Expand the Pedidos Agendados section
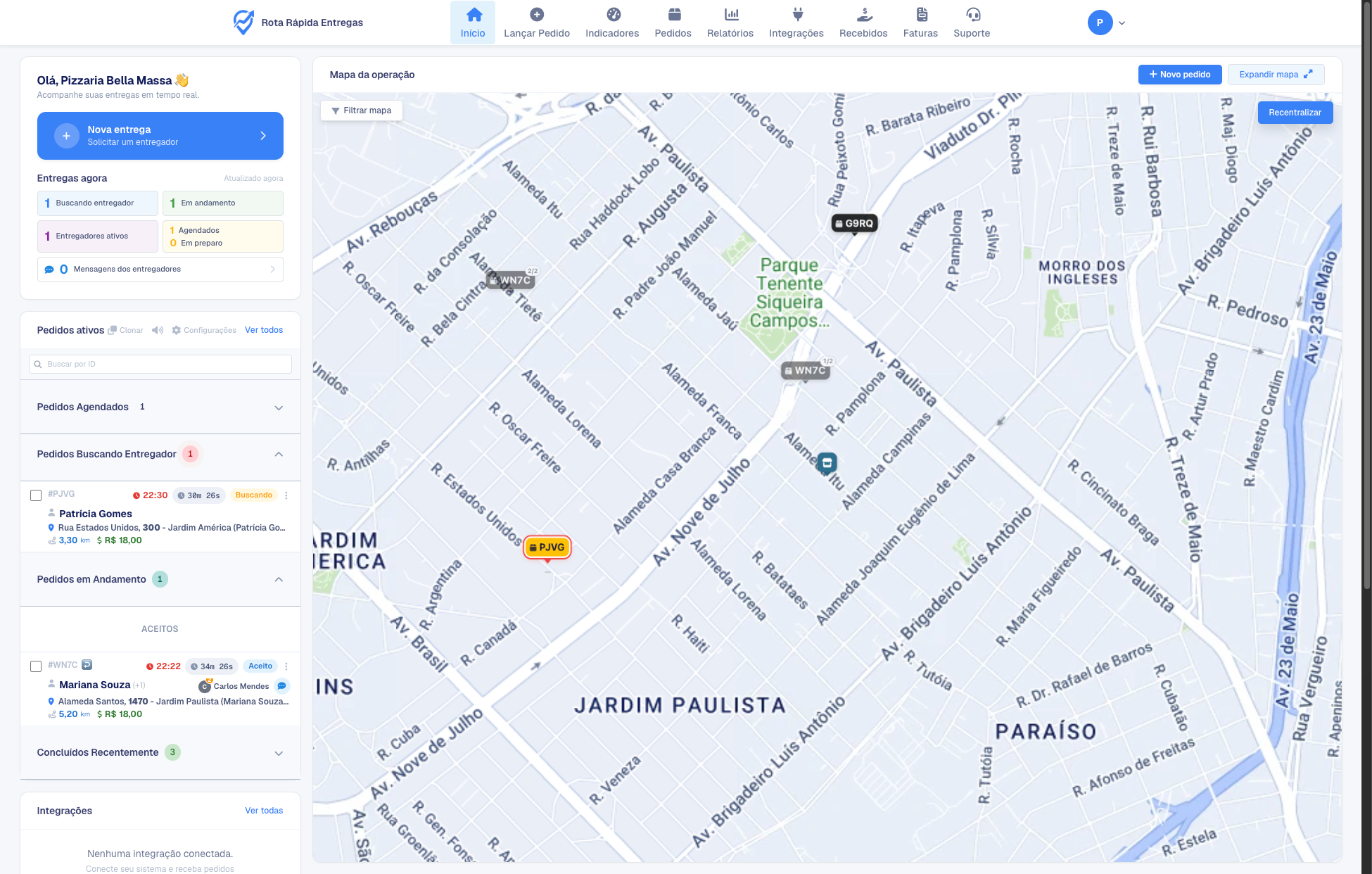 tap(160, 407)
